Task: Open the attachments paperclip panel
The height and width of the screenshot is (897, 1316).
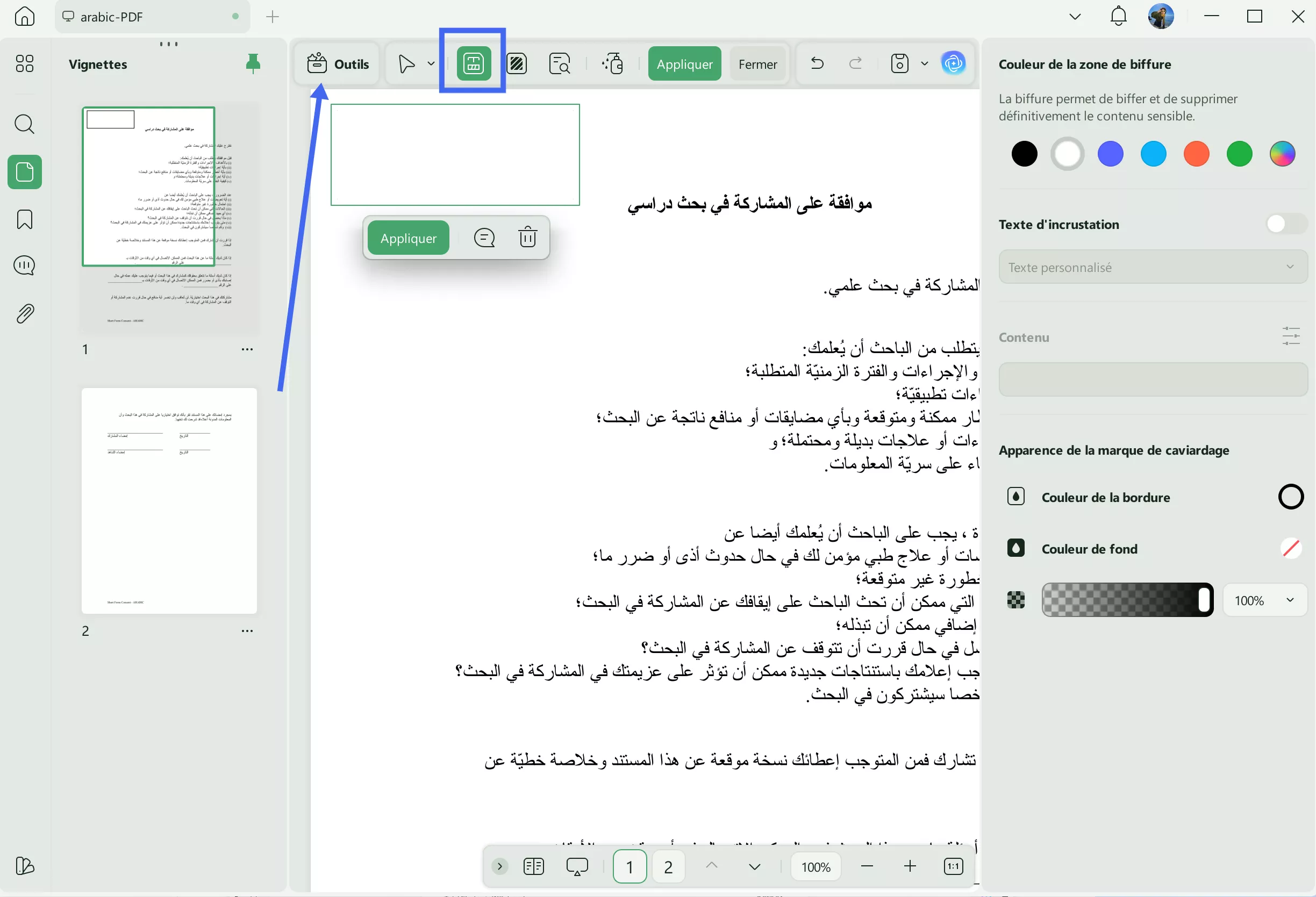Action: tap(24, 313)
